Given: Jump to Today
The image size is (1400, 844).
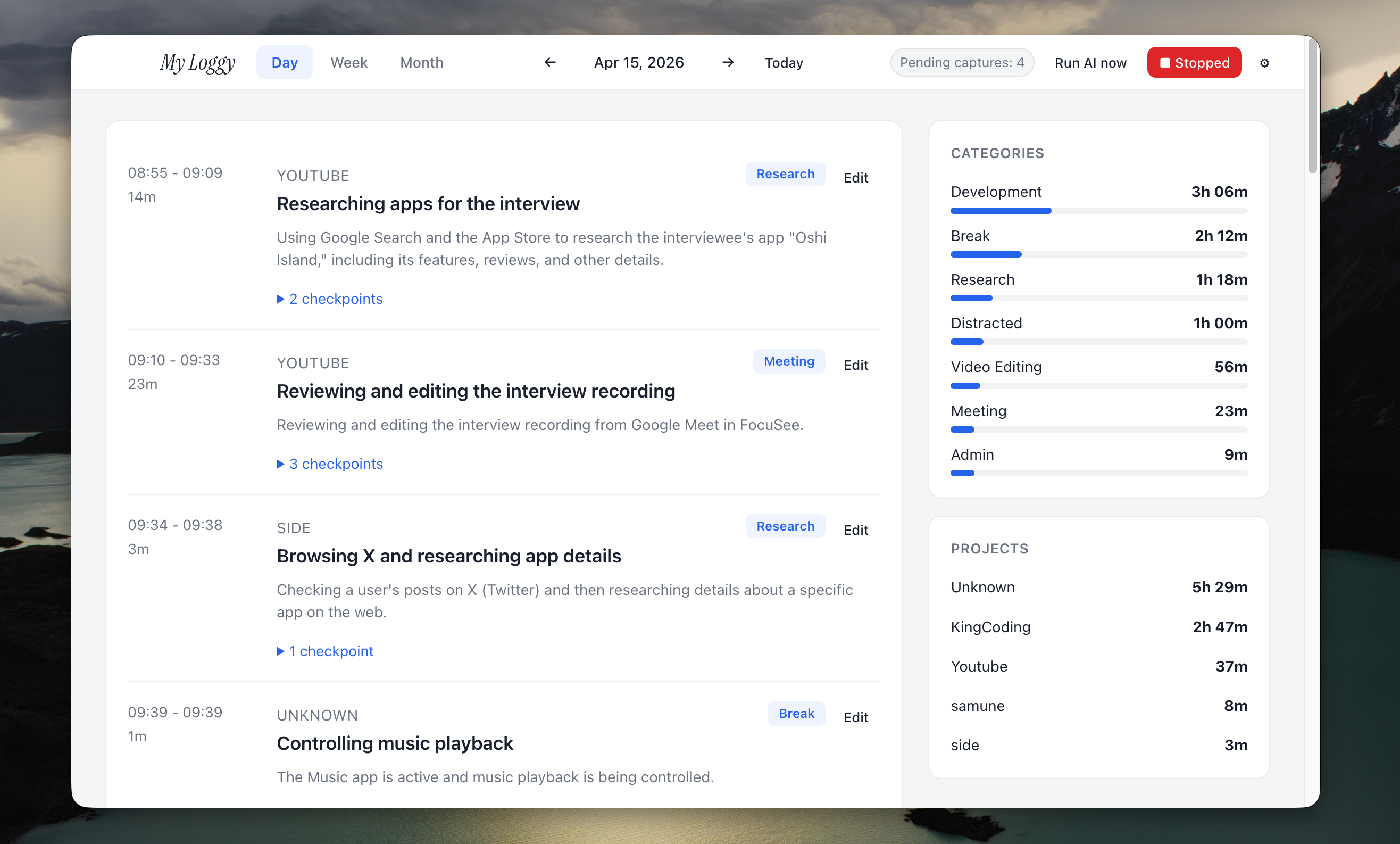Looking at the screenshot, I should pos(783,62).
